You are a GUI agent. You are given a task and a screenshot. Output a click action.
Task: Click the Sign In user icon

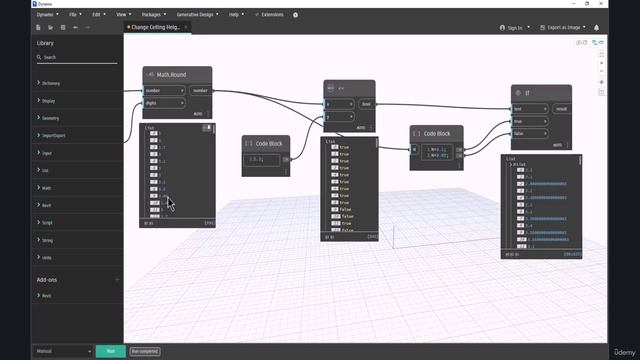click(502, 28)
